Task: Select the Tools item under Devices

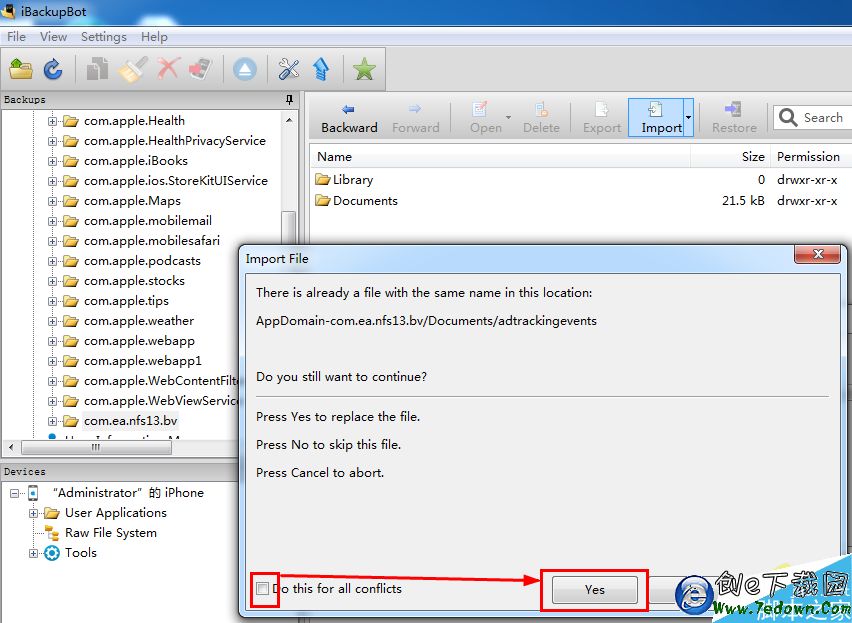Action: tap(80, 553)
